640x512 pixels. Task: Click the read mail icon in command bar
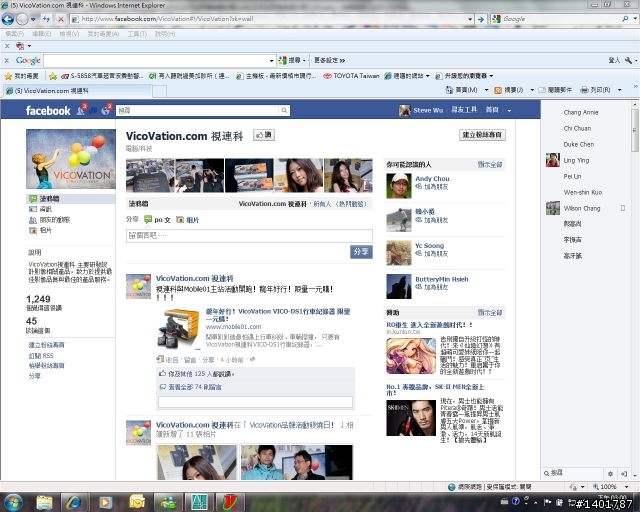tap(542, 90)
